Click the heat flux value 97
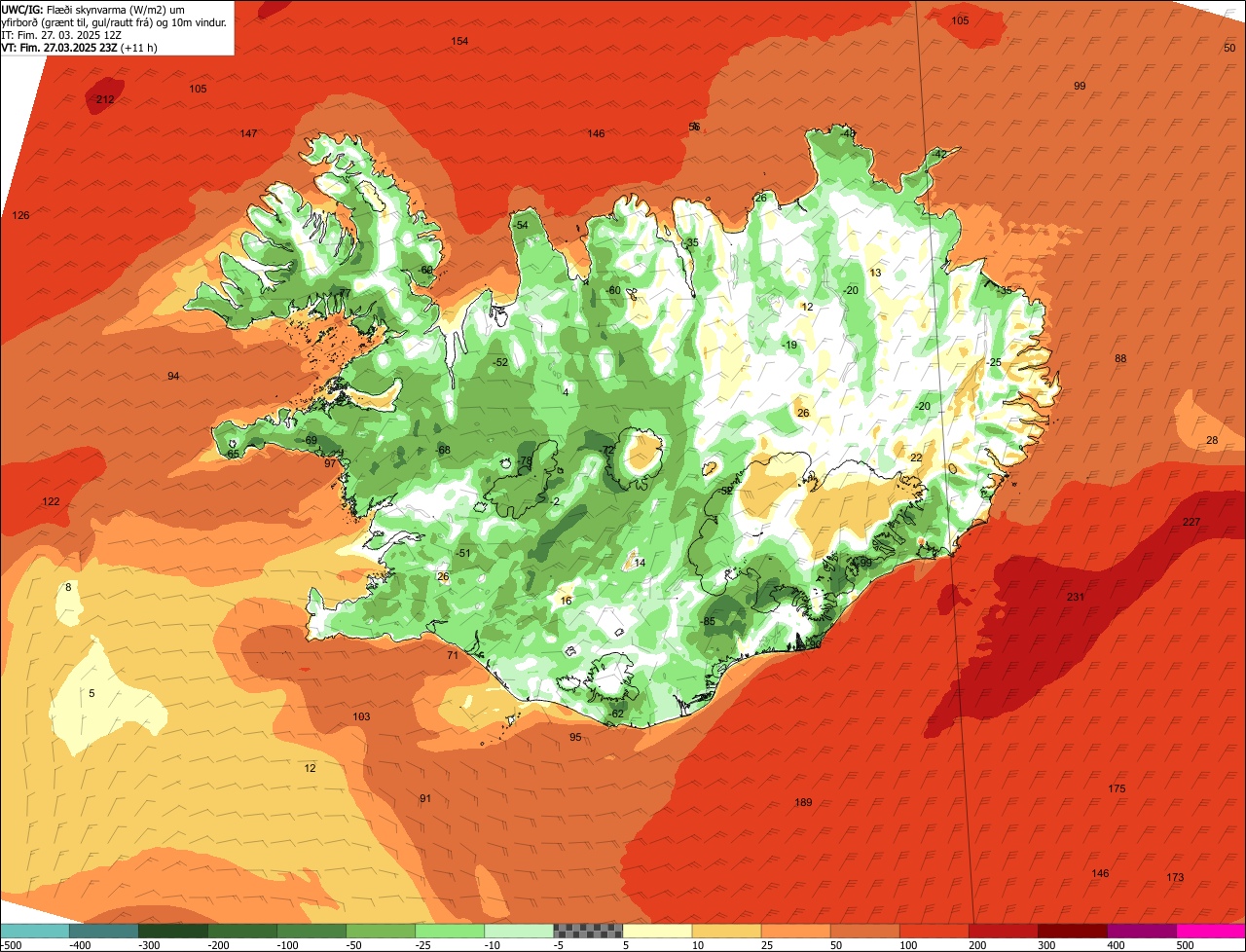 tap(330, 462)
